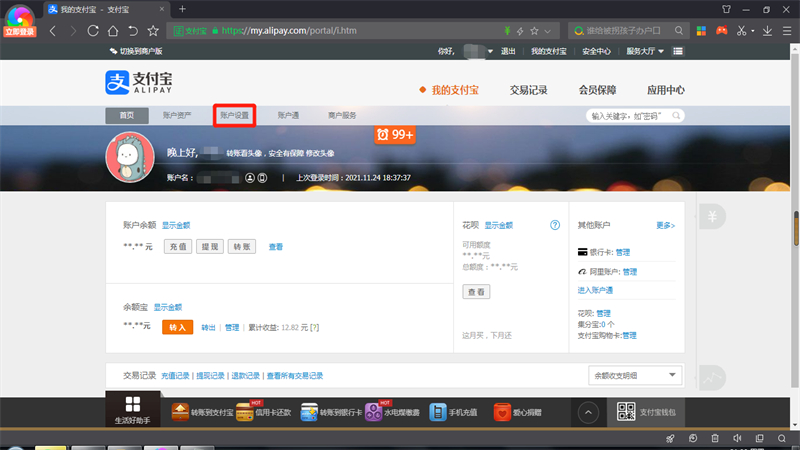Click the undo/restore closed tab icon
800x450 pixels.
tap(133, 31)
